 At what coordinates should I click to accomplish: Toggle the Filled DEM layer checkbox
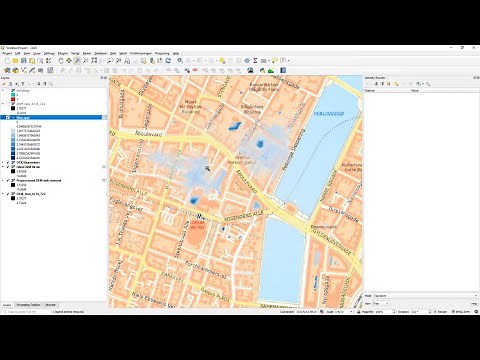click(8, 167)
